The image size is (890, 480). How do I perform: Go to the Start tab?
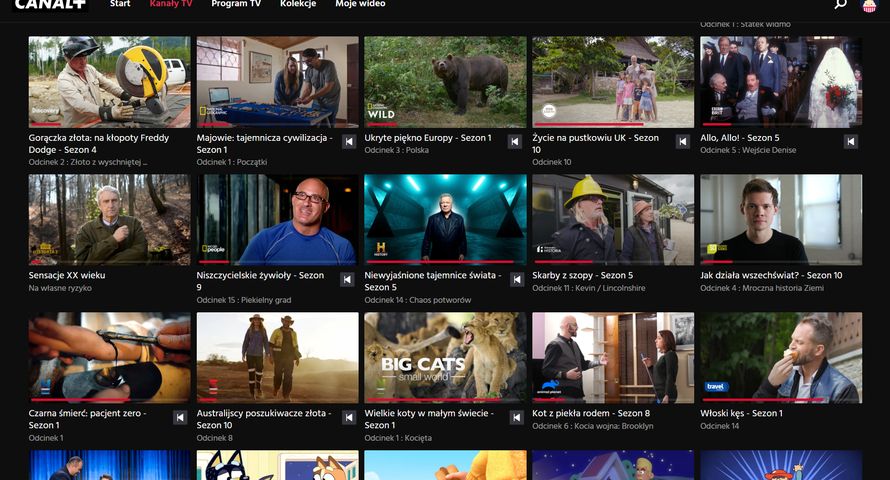(x=120, y=4)
